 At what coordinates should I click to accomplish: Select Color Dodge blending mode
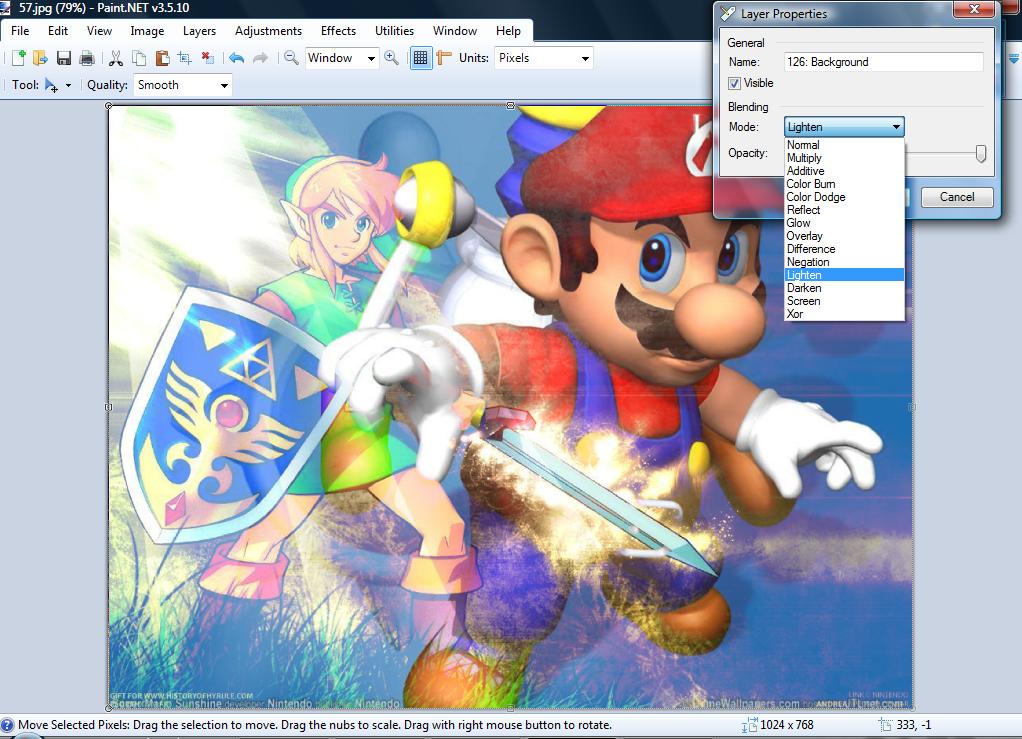[845, 197]
